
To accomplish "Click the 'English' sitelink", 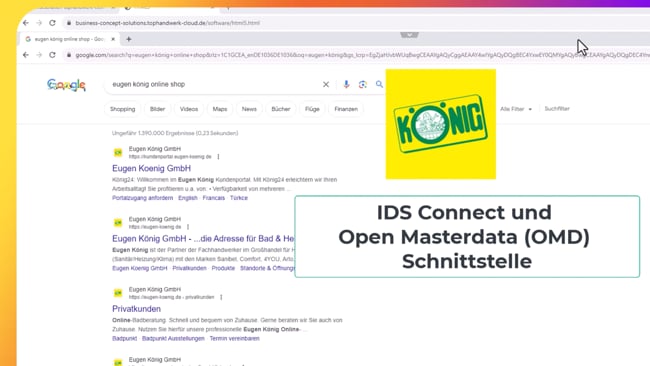I will pyautogui.click(x=188, y=198).
